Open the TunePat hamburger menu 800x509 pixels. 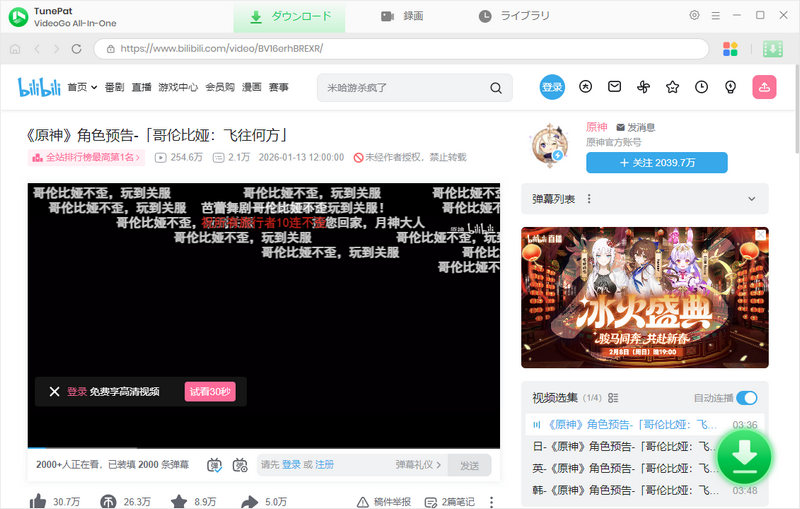click(x=716, y=16)
